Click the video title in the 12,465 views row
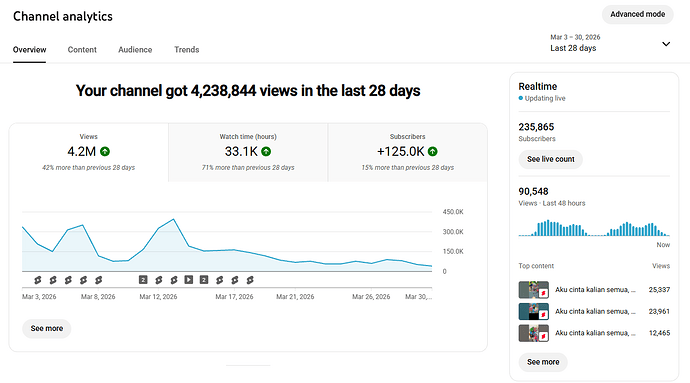The image size is (690, 383). point(595,333)
